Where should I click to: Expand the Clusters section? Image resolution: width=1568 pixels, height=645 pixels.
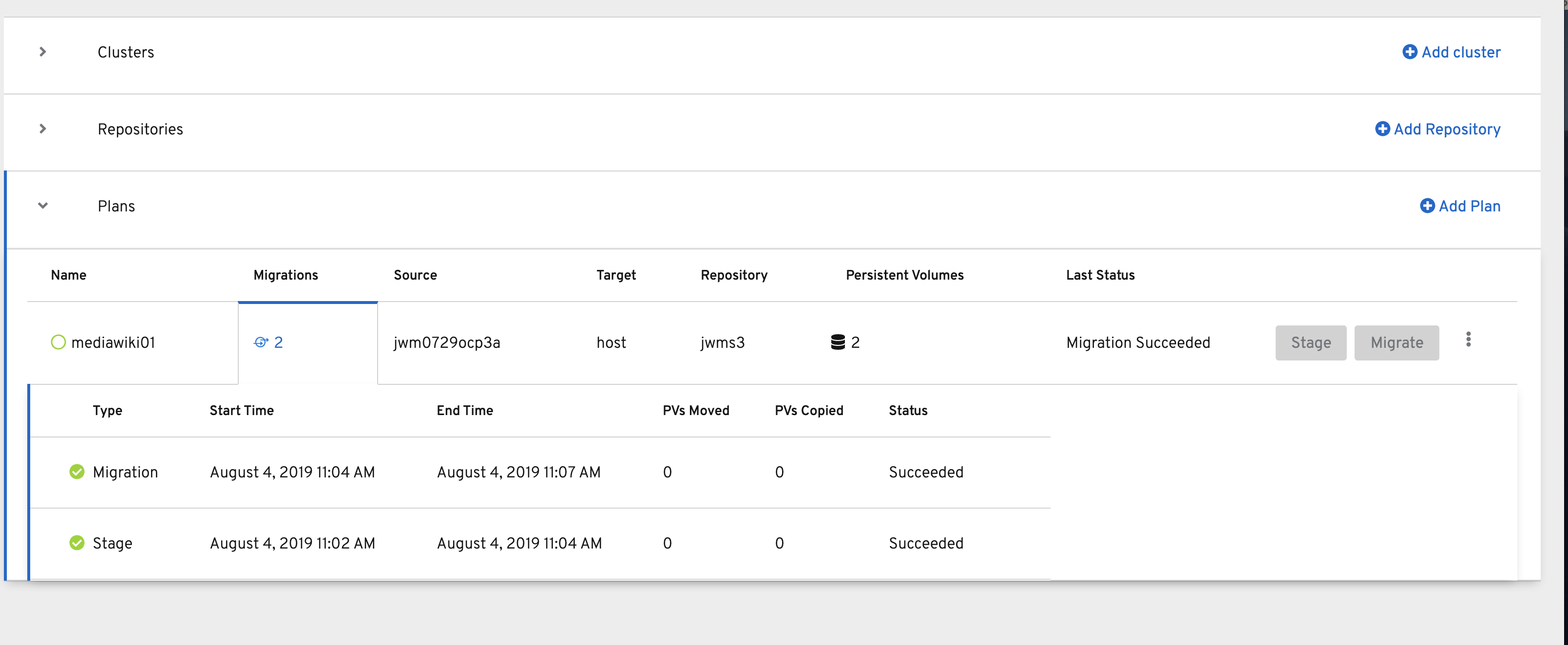[x=42, y=52]
